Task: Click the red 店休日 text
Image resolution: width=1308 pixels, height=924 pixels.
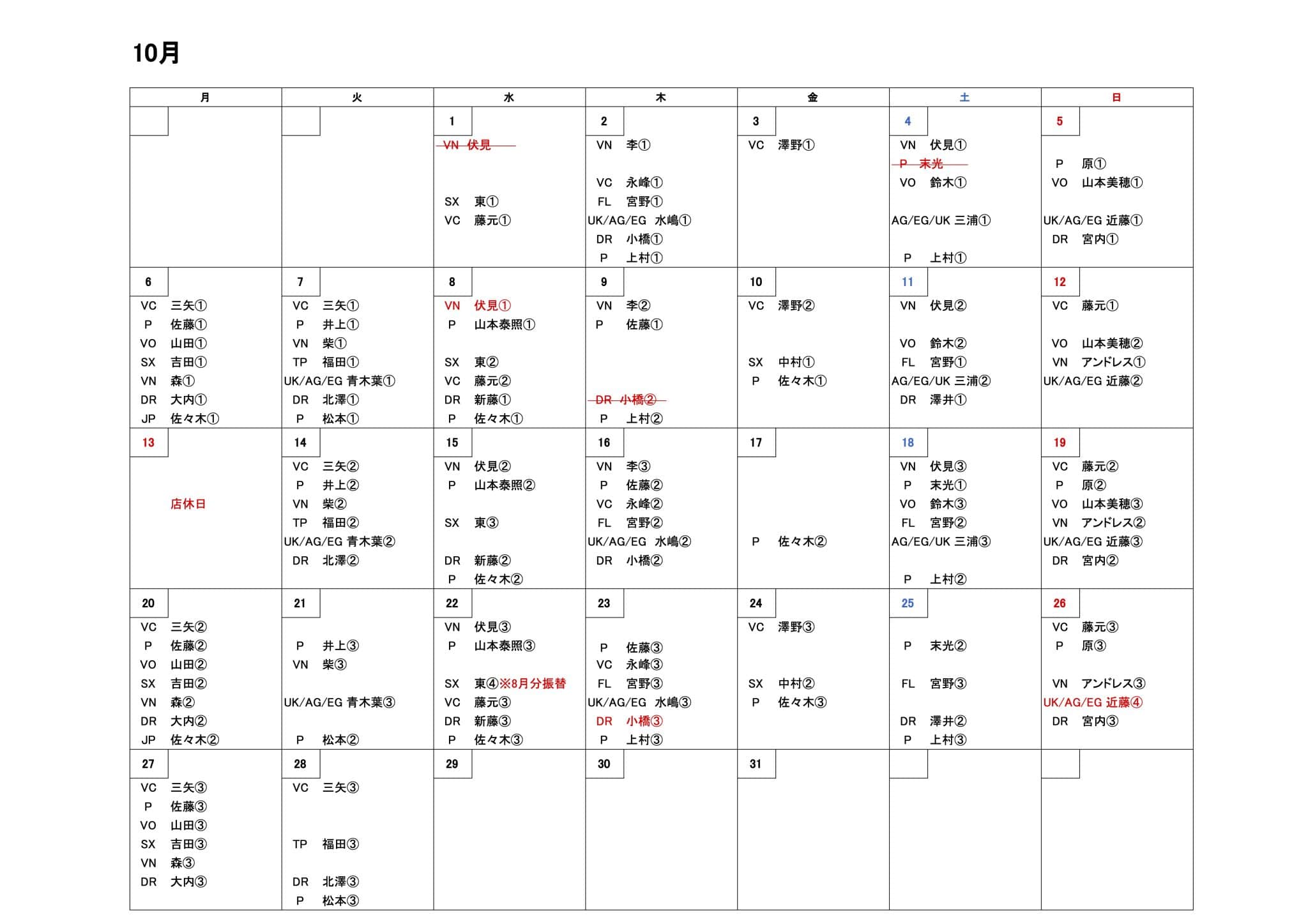Action: coord(188,504)
